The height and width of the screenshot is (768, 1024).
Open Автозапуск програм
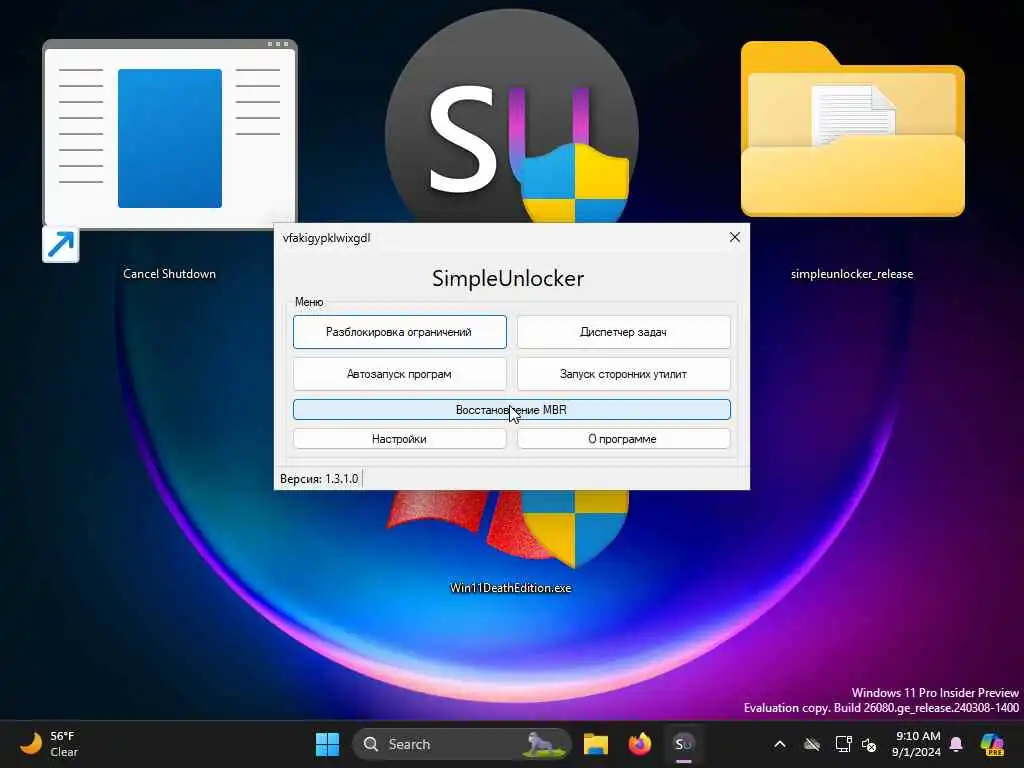400,374
